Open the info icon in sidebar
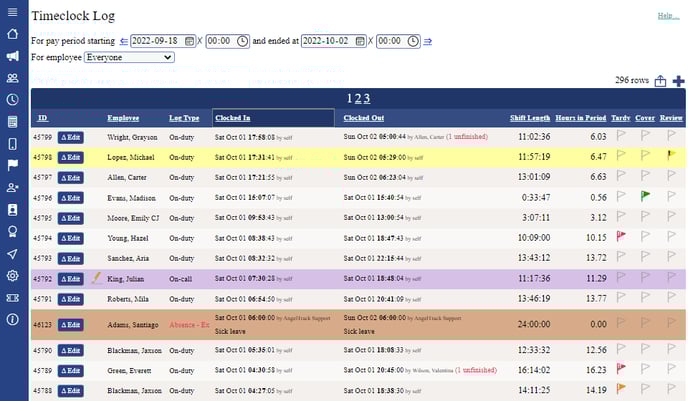 13,319
